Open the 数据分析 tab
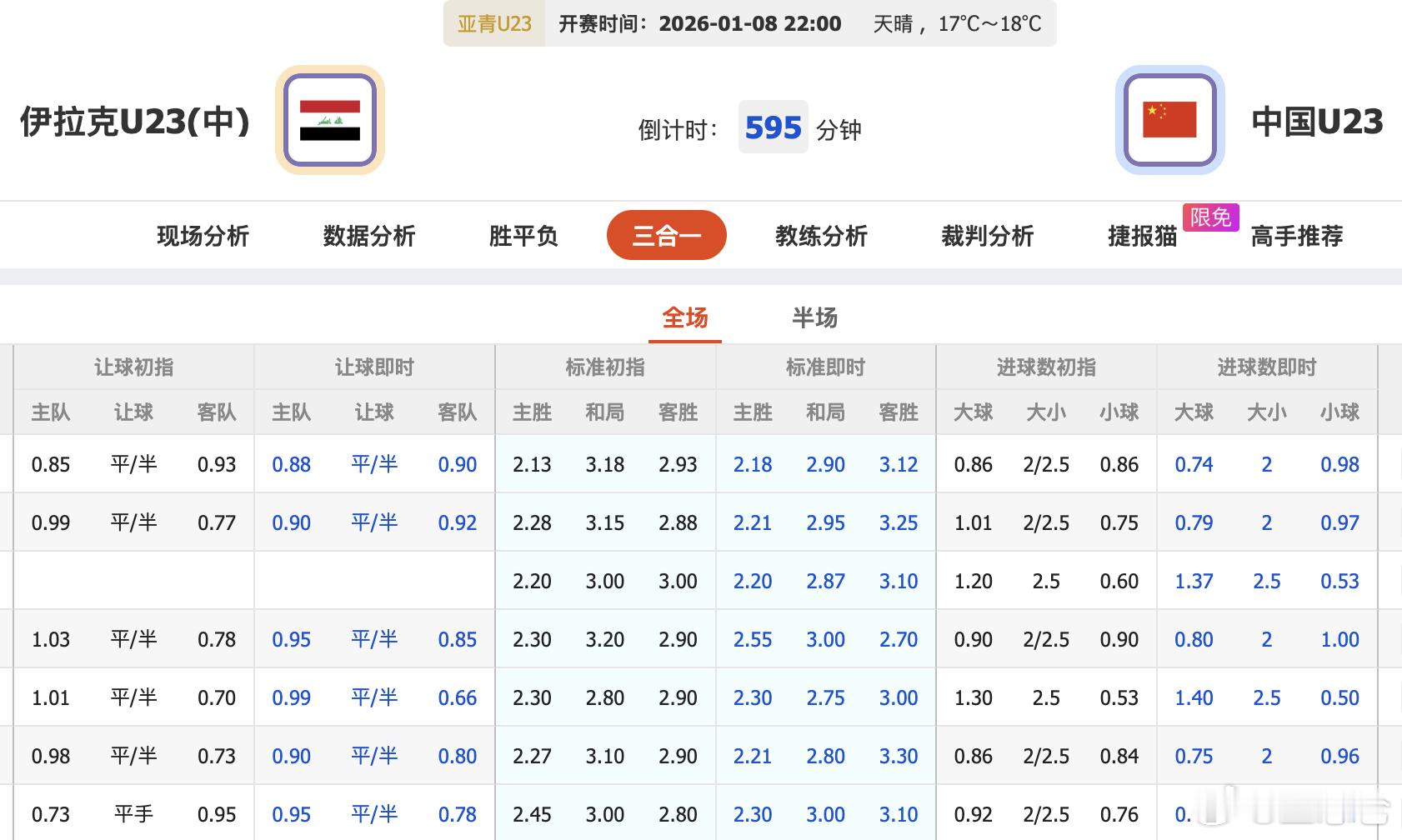Viewport: 1402px width, 840px height. tap(368, 237)
